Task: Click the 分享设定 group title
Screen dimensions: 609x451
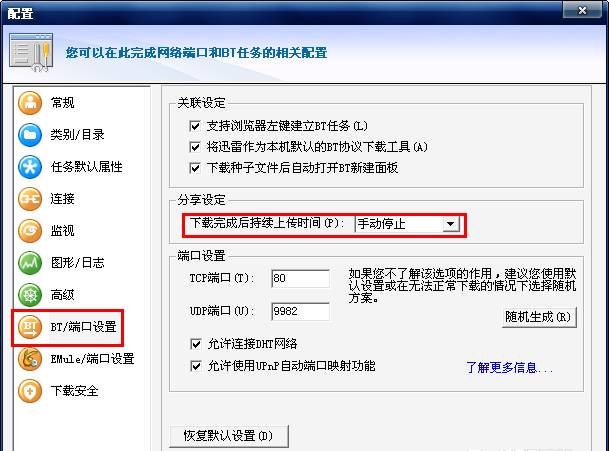Action: pyautogui.click(x=202, y=200)
